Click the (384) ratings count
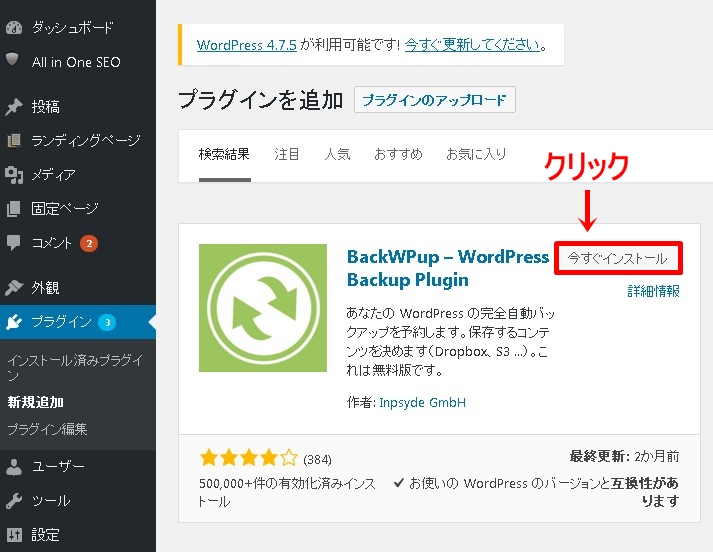This screenshot has width=713, height=552. click(317, 459)
